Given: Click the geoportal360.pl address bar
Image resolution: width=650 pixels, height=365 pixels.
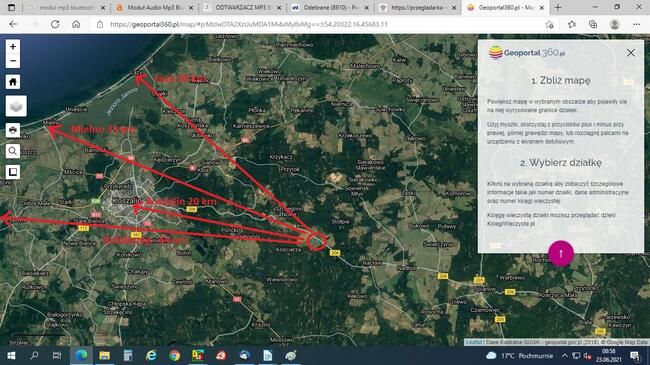Looking at the screenshot, I should 249,24.
